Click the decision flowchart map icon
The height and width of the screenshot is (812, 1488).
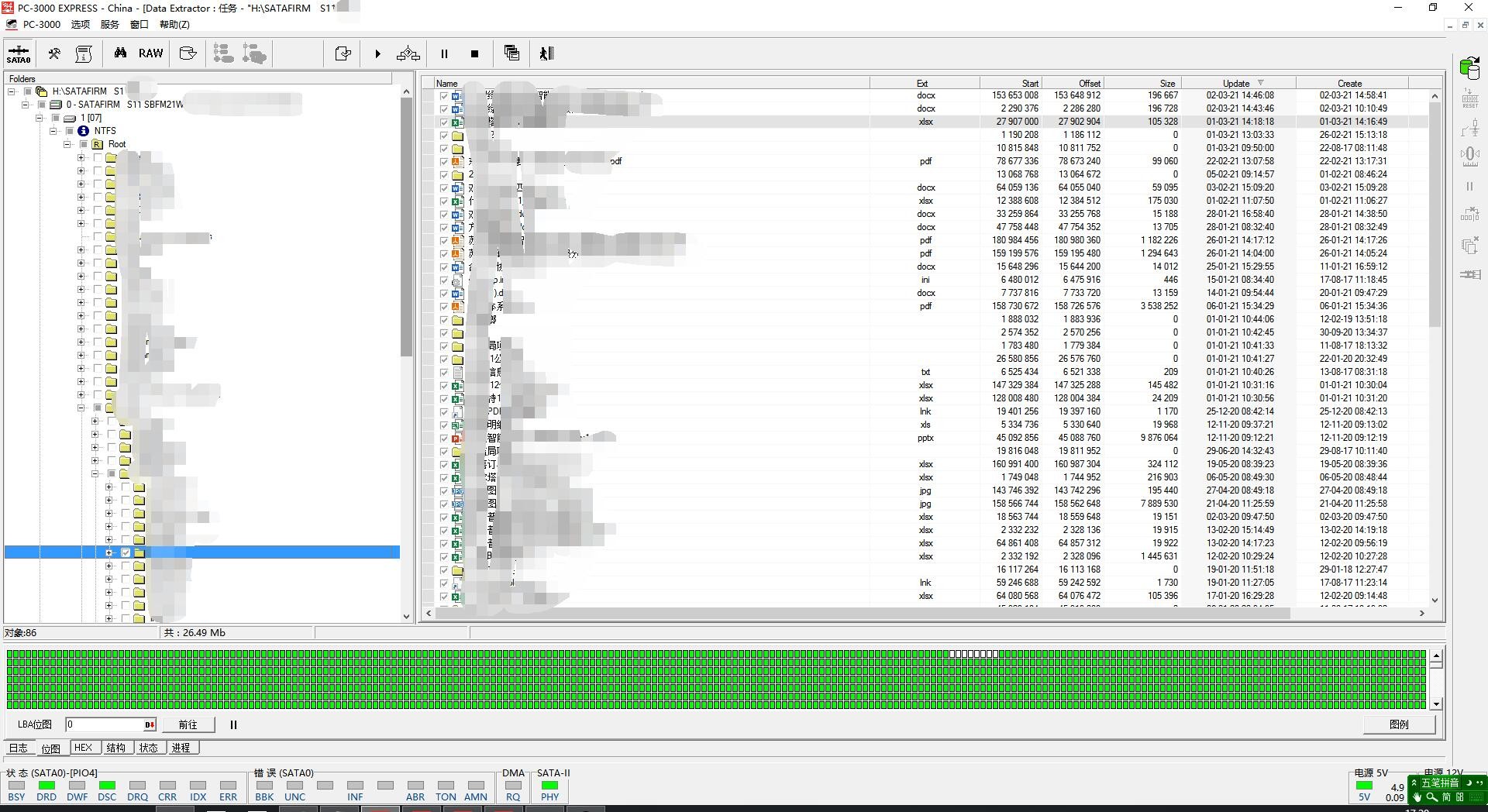(408, 53)
